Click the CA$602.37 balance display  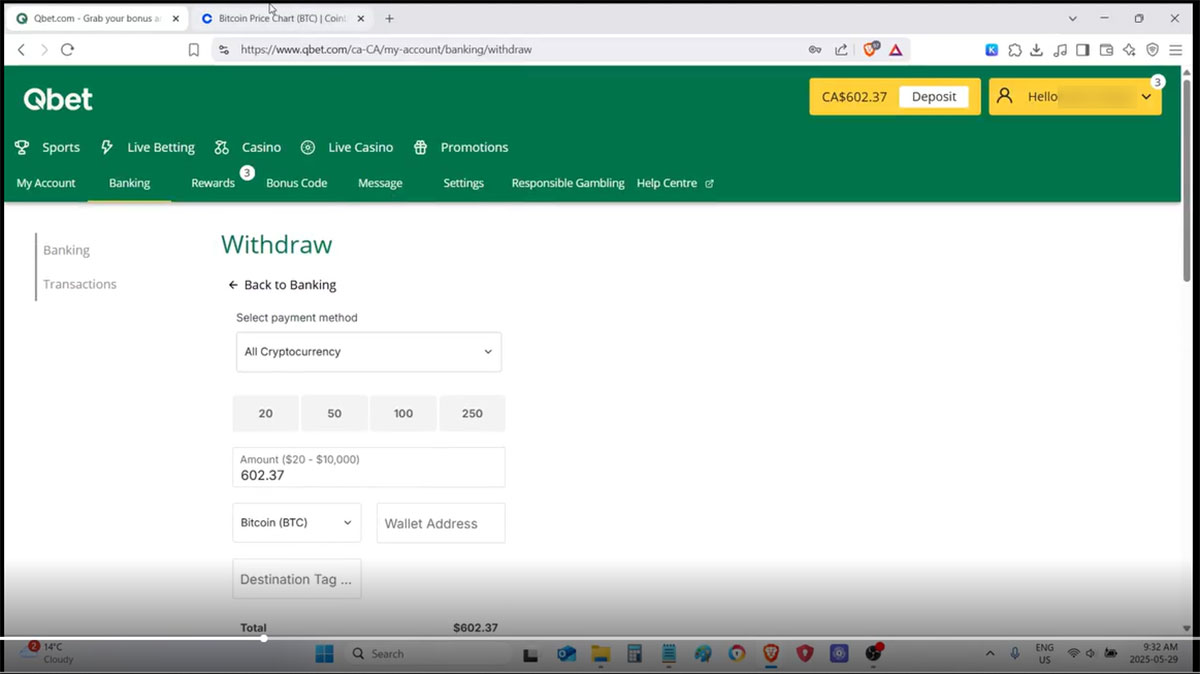click(854, 97)
